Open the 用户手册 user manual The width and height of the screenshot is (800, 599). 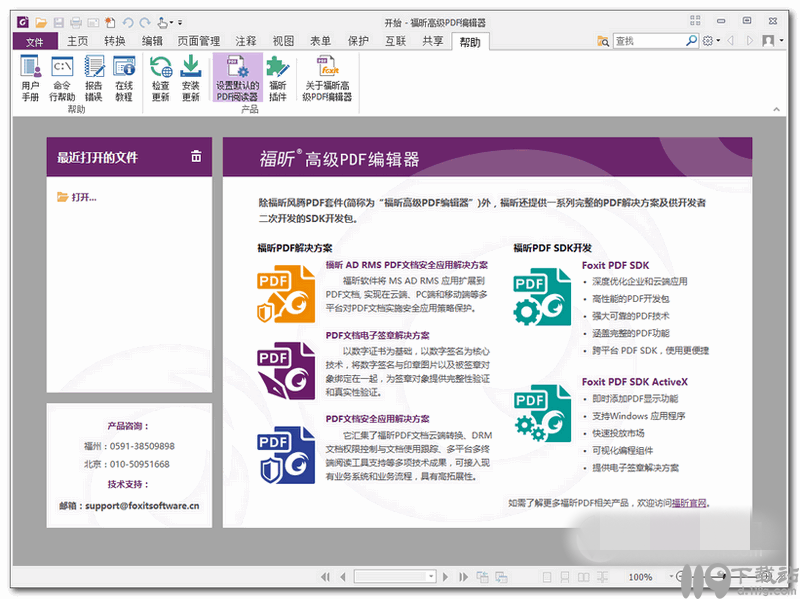tap(30, 78)
